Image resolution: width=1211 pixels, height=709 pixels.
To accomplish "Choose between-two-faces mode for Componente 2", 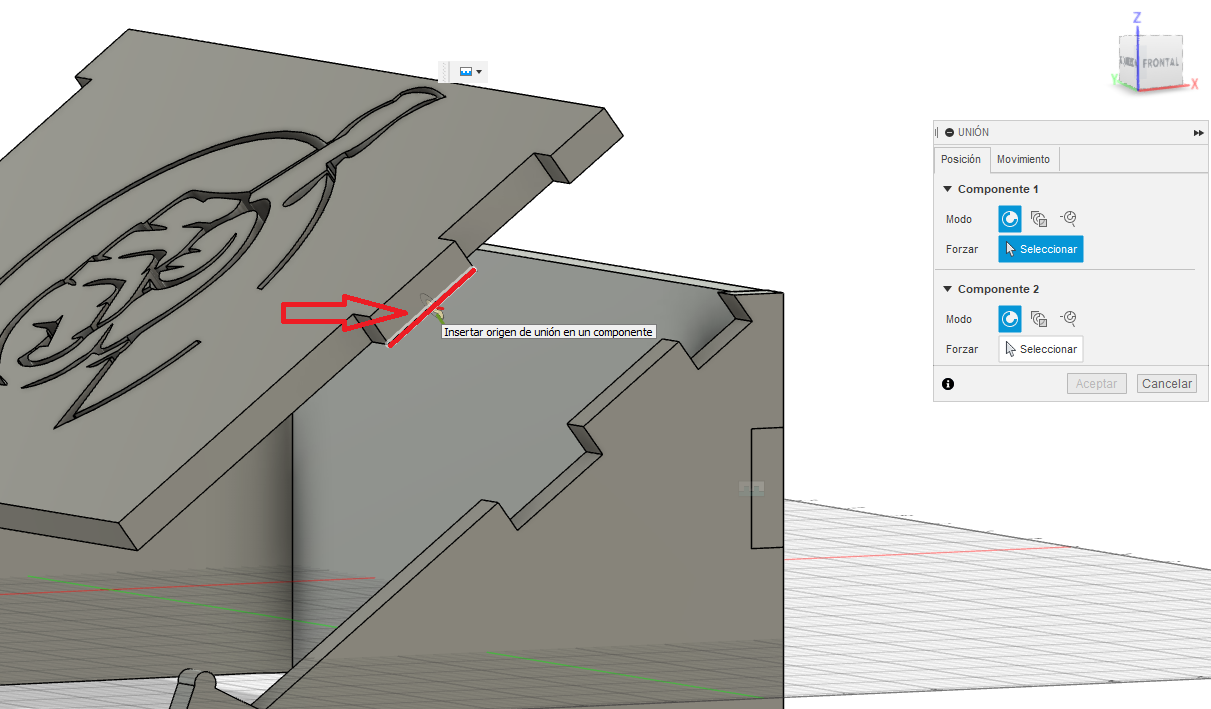I will (1039, 319).
